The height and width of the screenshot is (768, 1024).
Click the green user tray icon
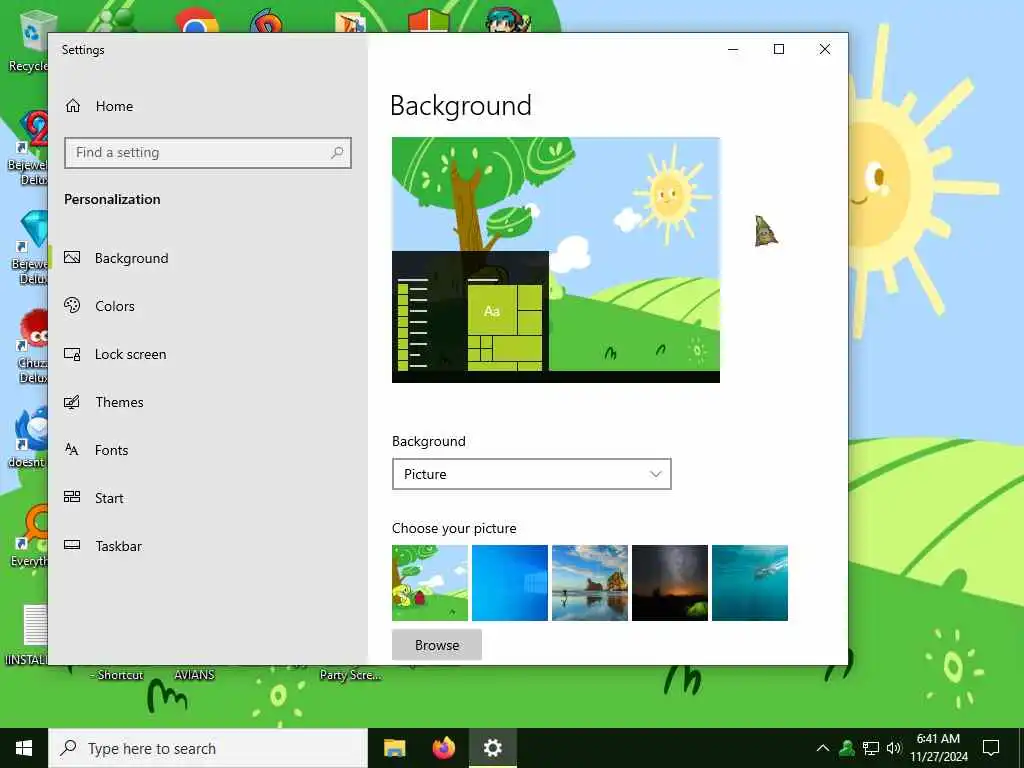847,748
